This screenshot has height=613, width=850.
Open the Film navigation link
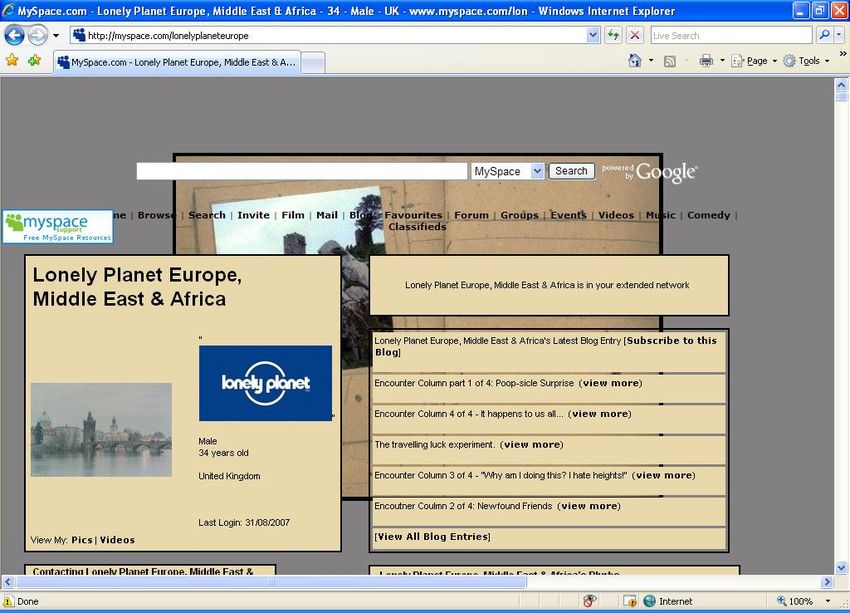coord(293,215)
